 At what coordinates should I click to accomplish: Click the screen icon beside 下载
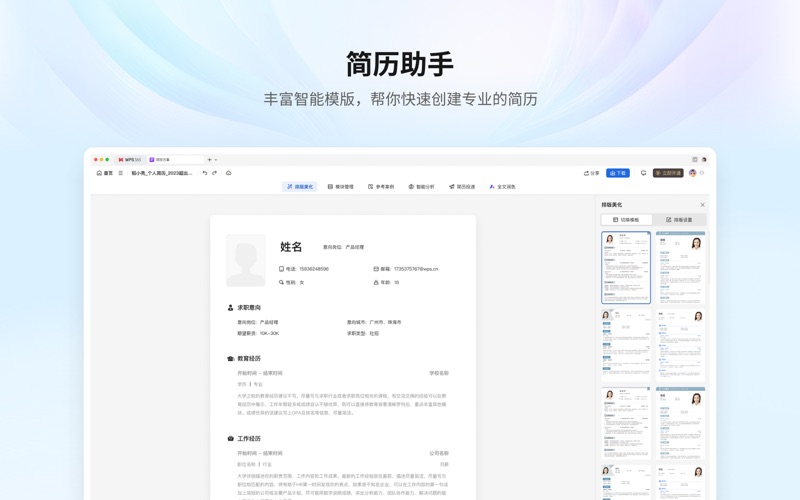[x=643, y=173]
